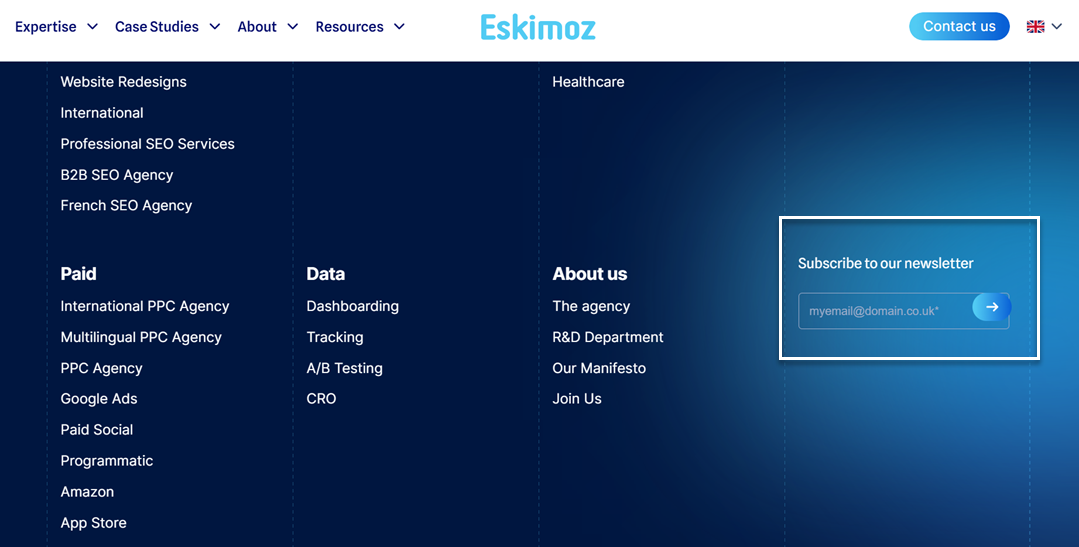This screenshot has height=547, width=1079.
Task: Click the Eskimoz logo
Action: coord(537,27)
